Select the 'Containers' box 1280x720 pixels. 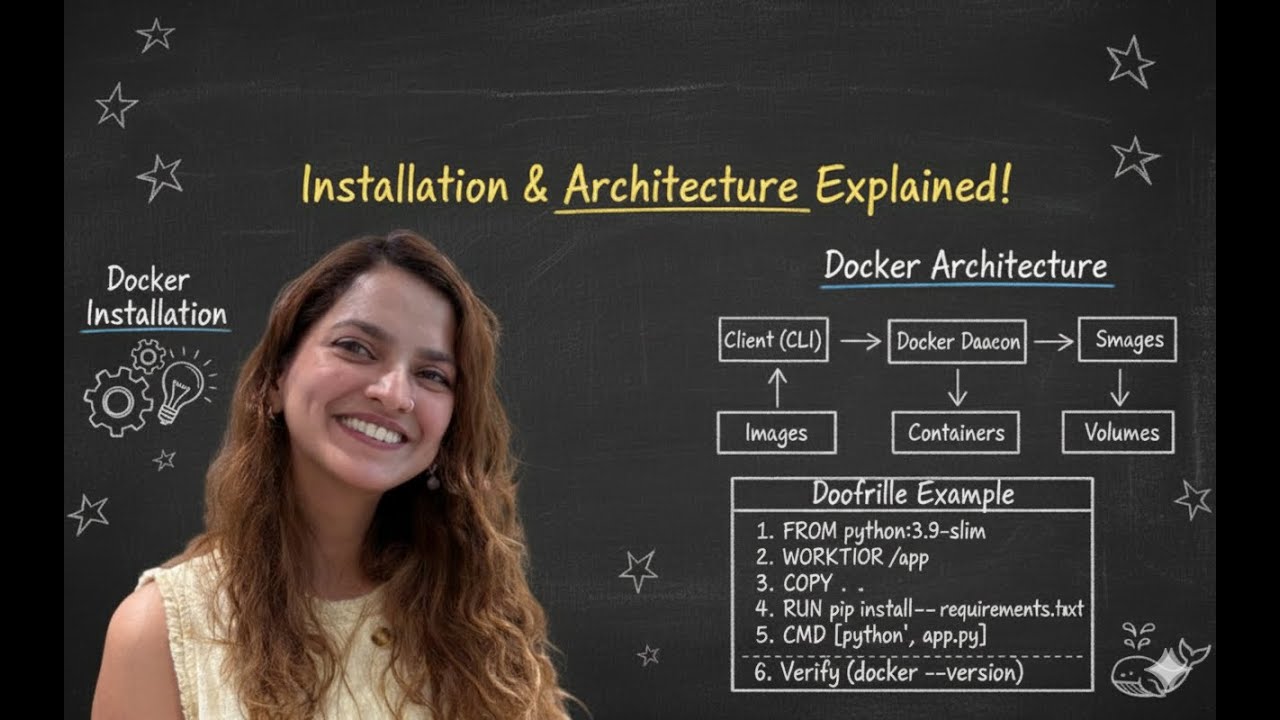coord(956,433)
